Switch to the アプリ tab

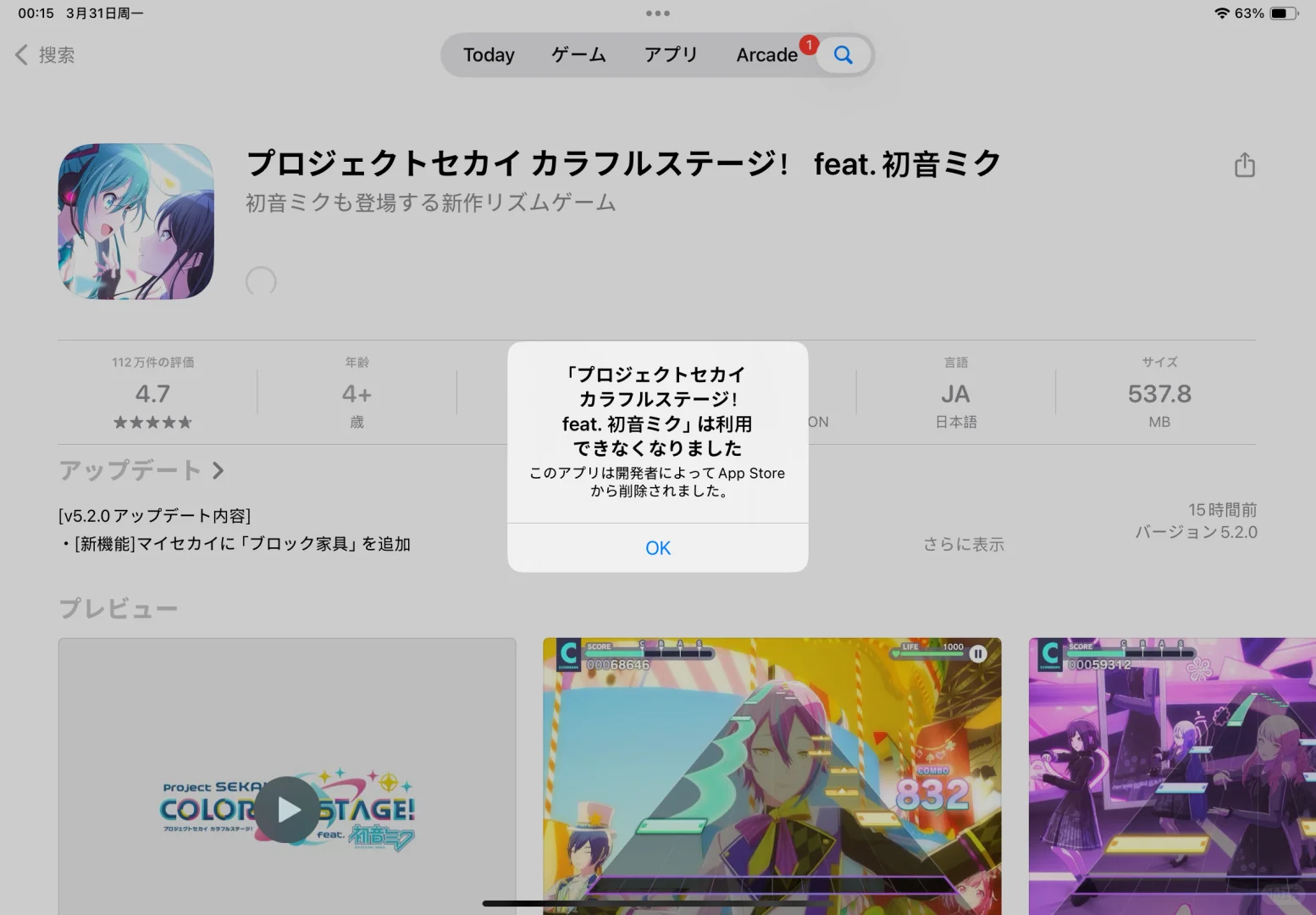[x=671, y=55]
